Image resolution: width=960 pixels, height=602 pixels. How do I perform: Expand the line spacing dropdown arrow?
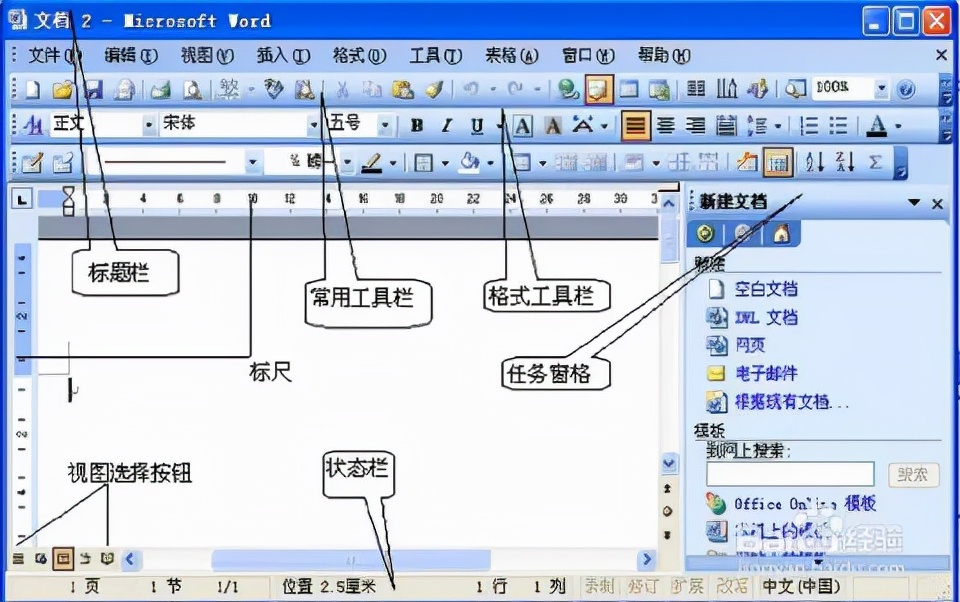pyautogui.click(x=778, y=126)
